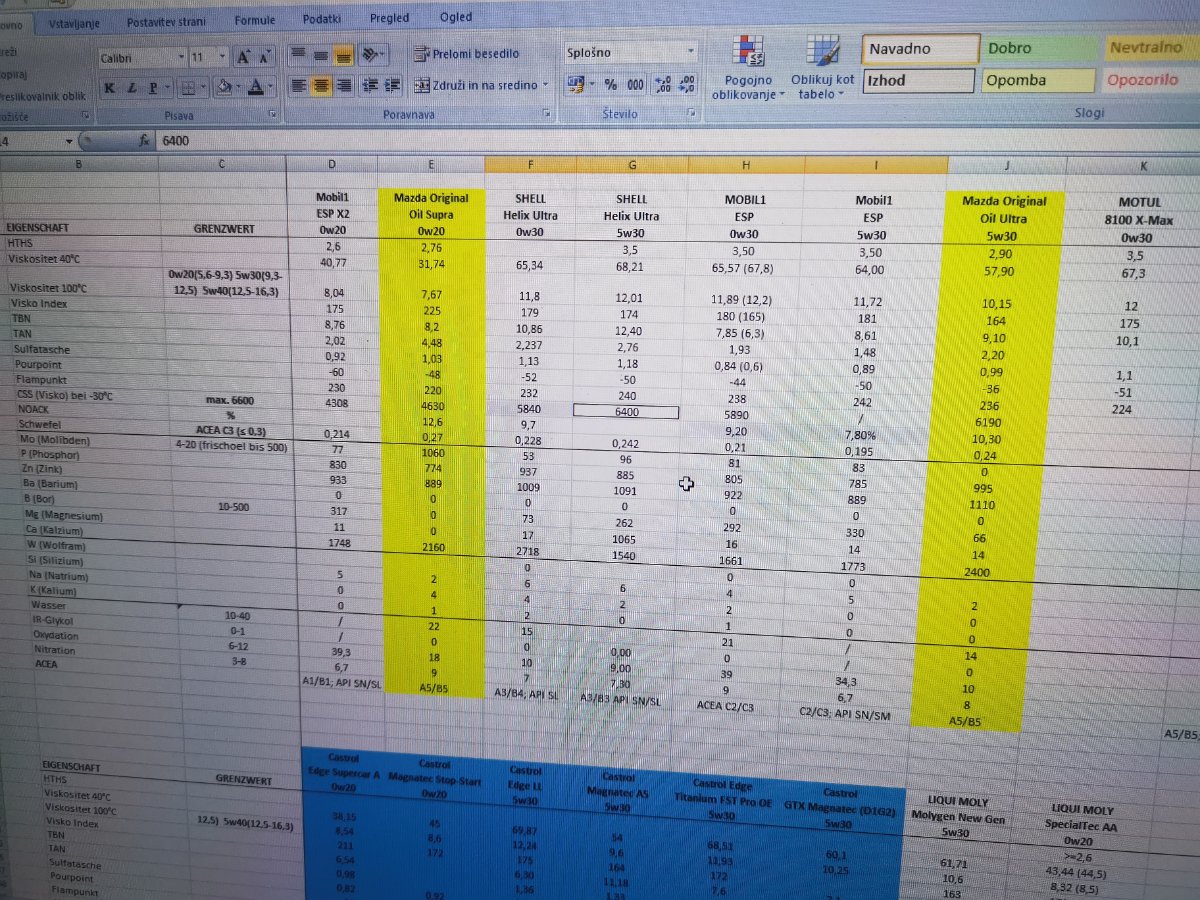Switch to the Postavitev strani tab

(165, 21)
